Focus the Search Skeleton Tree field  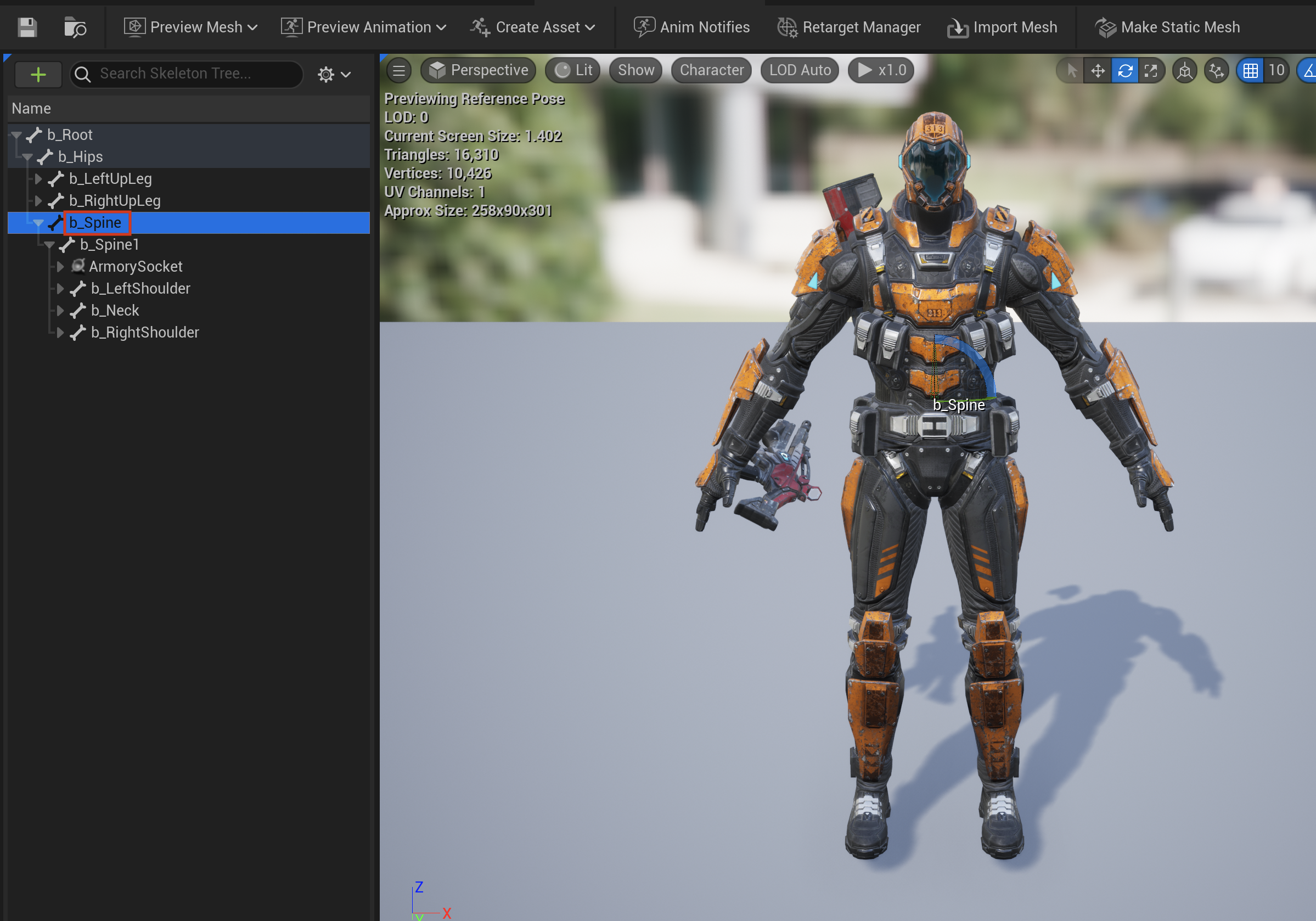pyautogui.click(x=186, y=74)
